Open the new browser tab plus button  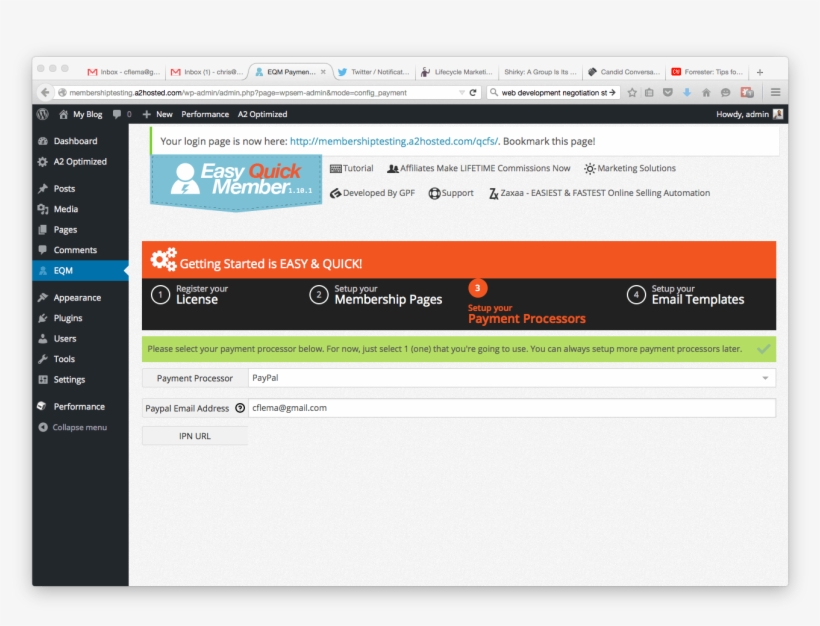coord(759,72)
